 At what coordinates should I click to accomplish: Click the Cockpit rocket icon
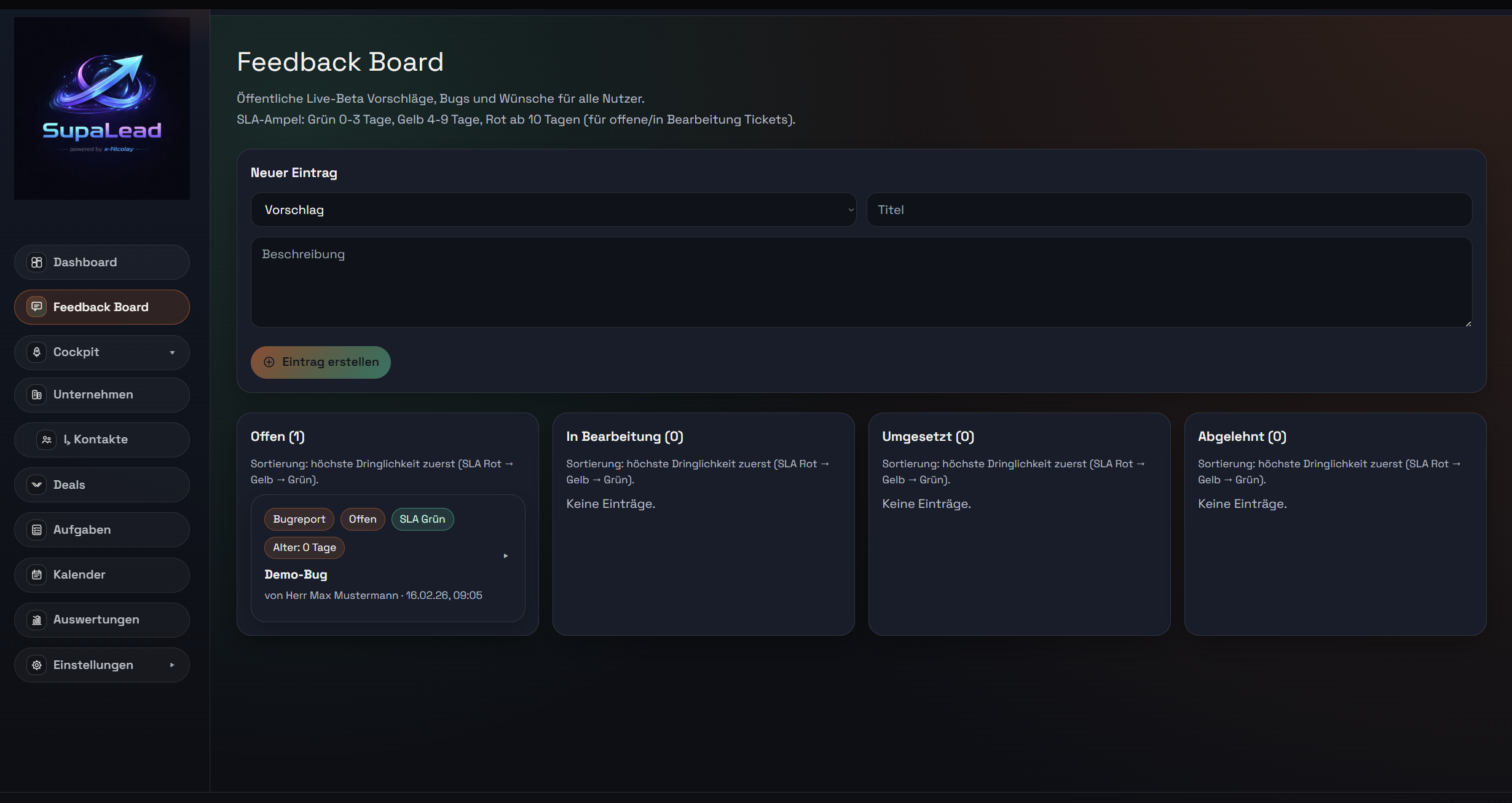point(36,352)
